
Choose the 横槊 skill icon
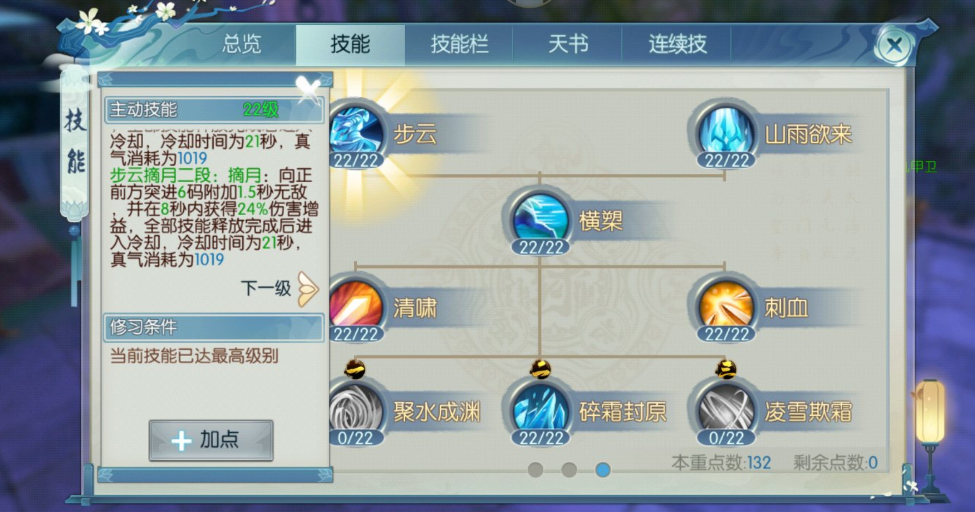(540, 218)
